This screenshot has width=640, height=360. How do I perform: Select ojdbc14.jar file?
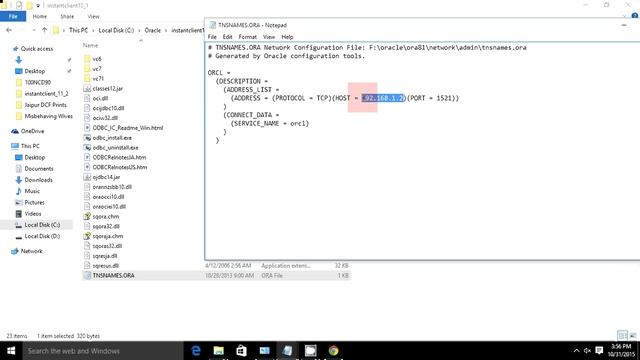point(106,177)
